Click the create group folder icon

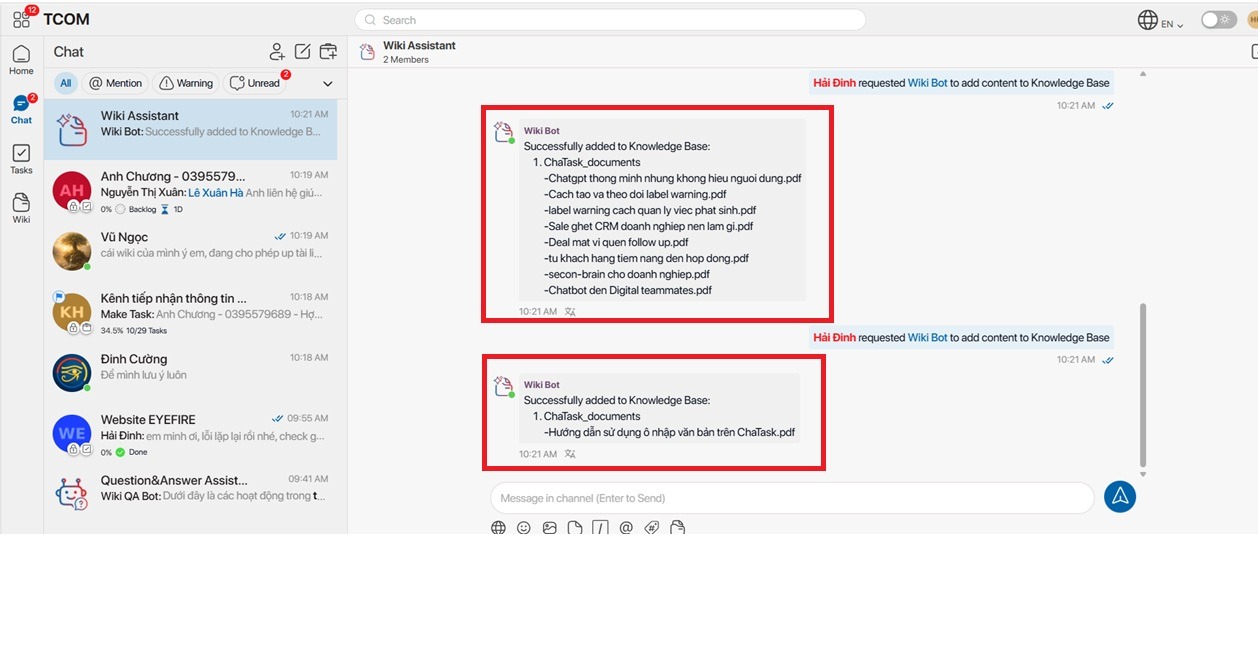pyautogui.click(x=328, y=52)
